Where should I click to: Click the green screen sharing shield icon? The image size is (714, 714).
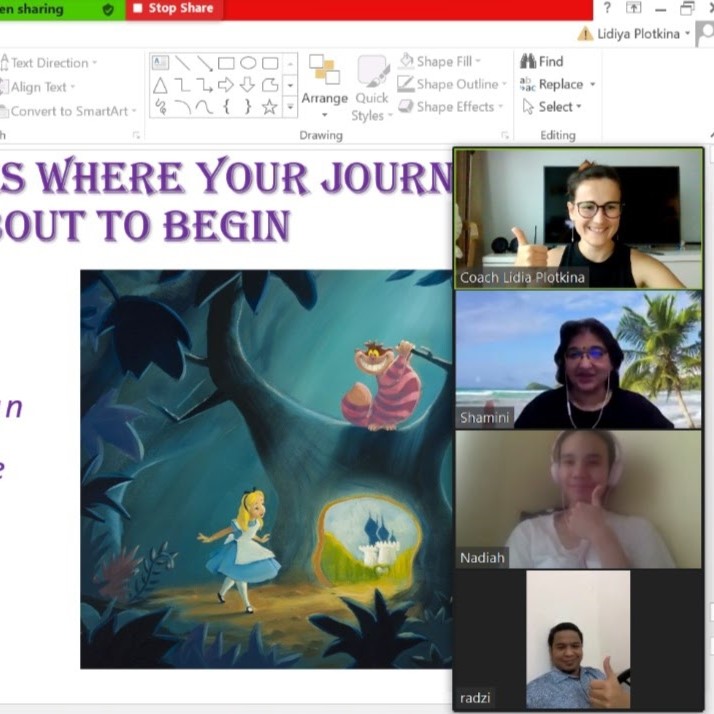(108, 9)
